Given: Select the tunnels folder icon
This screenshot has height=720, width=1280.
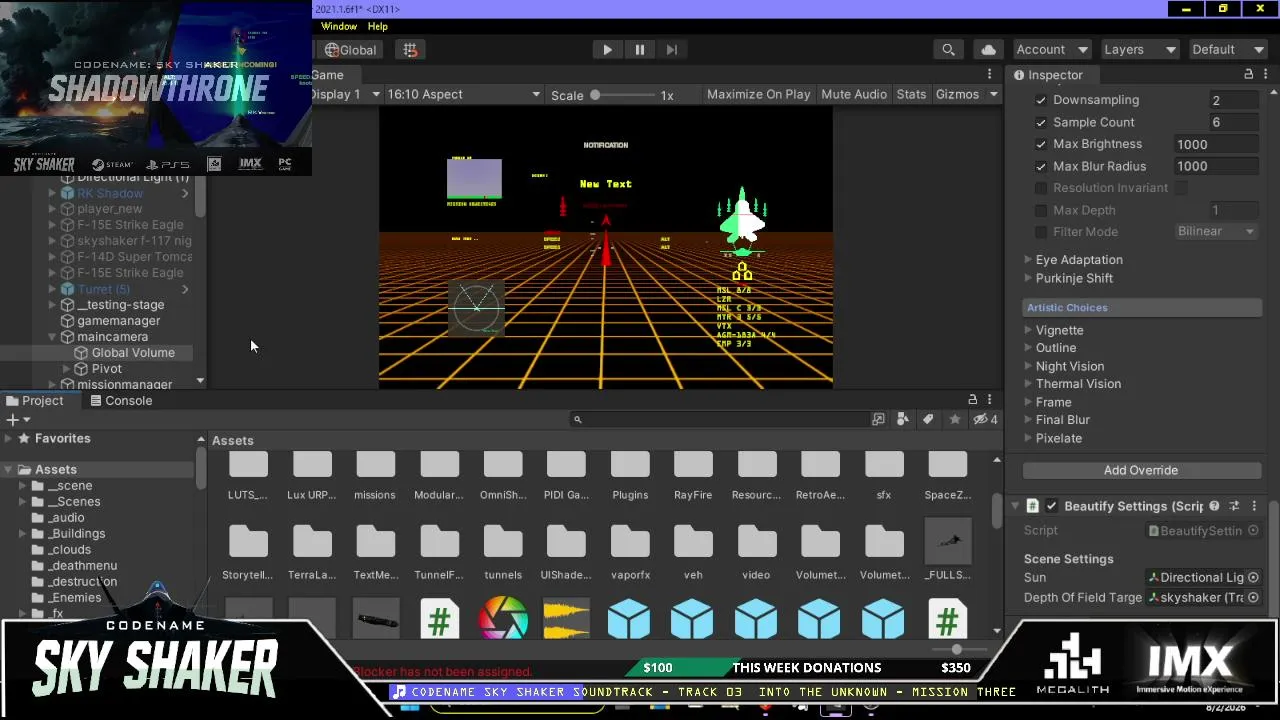Looking at the screenshot, I should point(503,542).
